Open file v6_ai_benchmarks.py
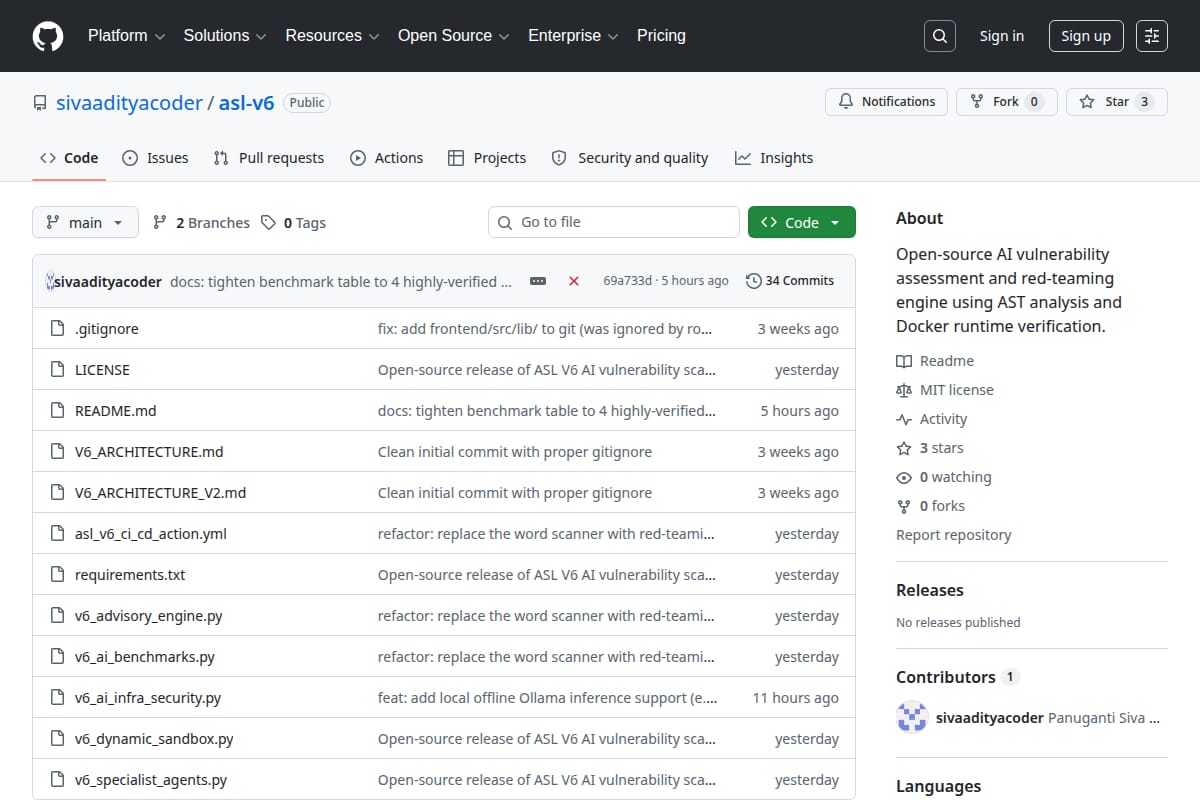This screenshot has height=800, width=1200. (145, 657)
